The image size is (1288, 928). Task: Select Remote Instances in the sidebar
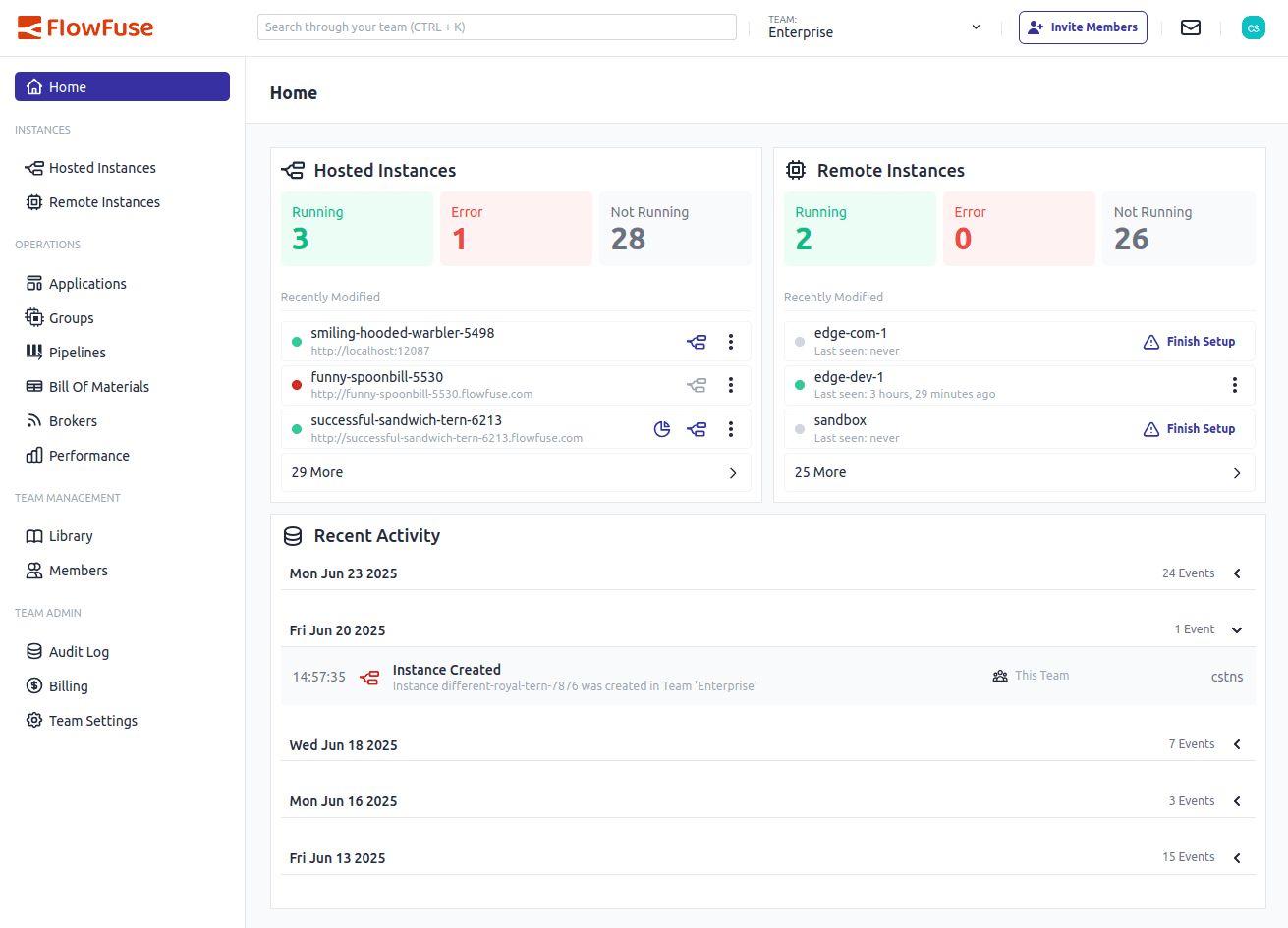[x=104, y=202]
